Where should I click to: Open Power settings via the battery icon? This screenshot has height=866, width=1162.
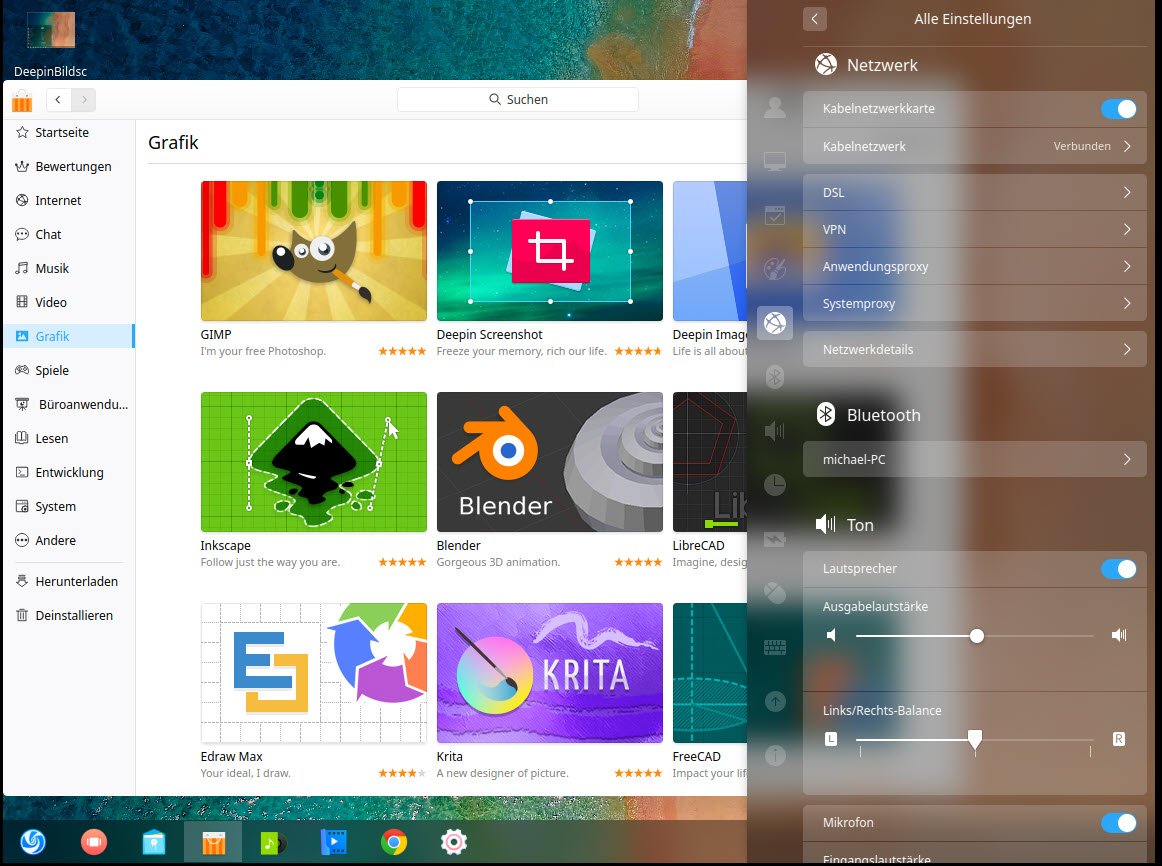(x=774, y=539)
